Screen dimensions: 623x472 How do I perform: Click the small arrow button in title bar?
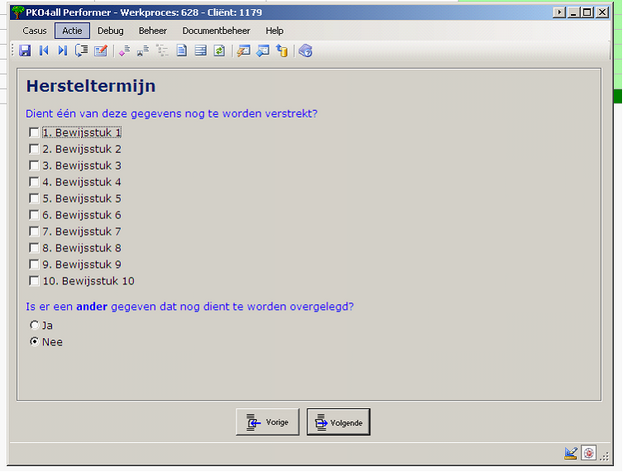click(x=559, y=12)
